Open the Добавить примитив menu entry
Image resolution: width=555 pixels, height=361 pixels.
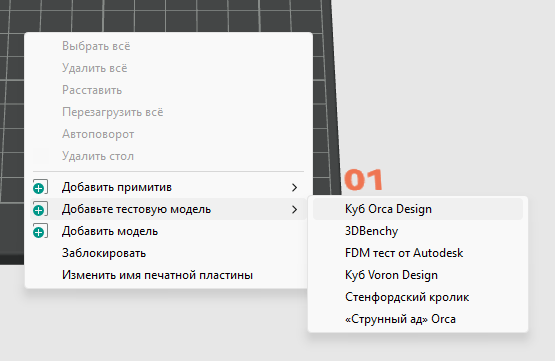[x=168, y=187]
